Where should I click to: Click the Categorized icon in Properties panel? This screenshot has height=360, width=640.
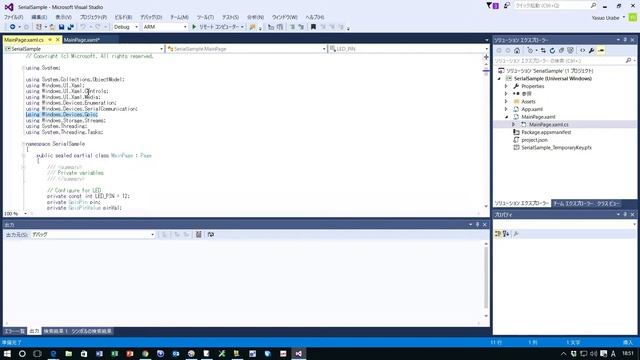point(498,234)
